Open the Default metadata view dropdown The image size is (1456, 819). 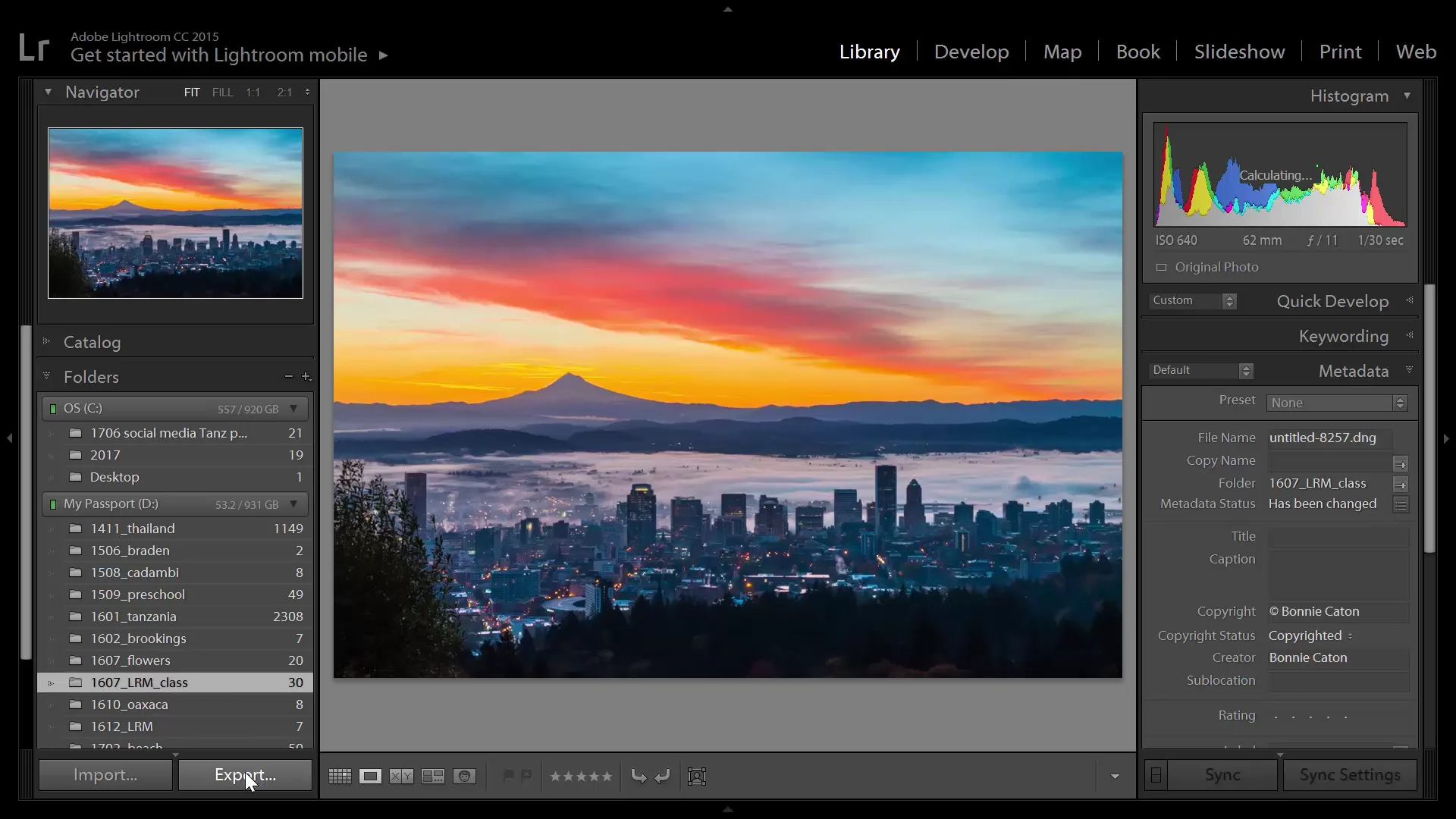pyautogui.click(x=1200, y=370)
